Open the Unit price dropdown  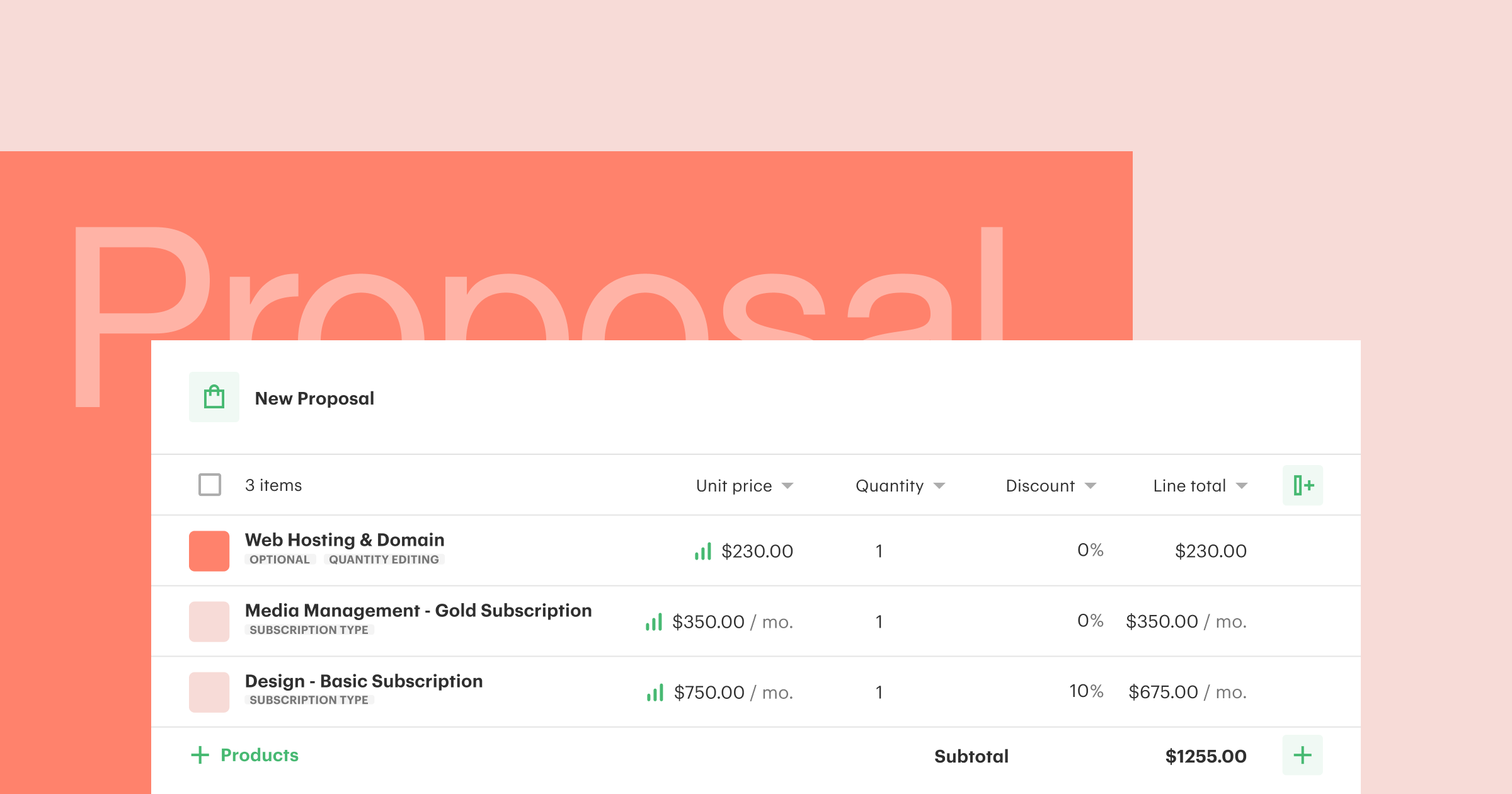[788, 485]
